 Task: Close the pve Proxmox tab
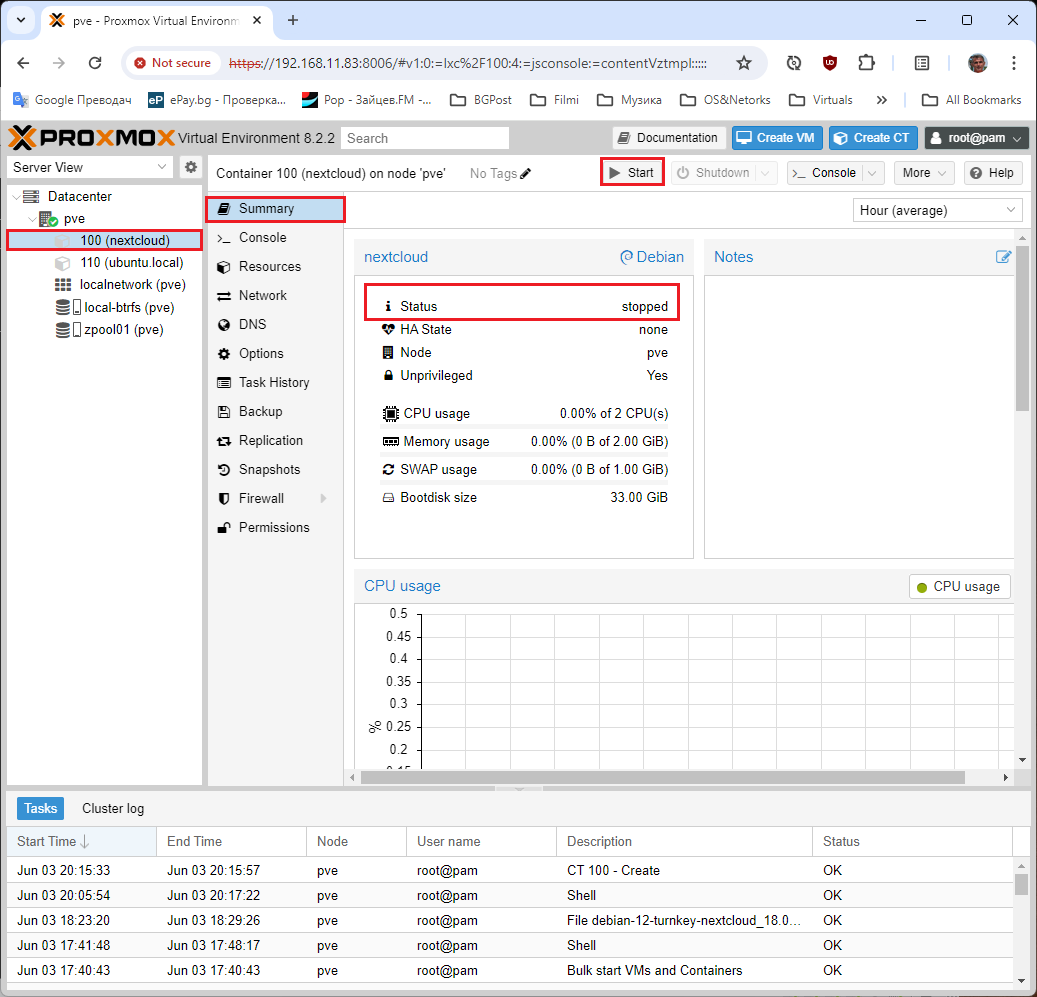coord(257,20)
